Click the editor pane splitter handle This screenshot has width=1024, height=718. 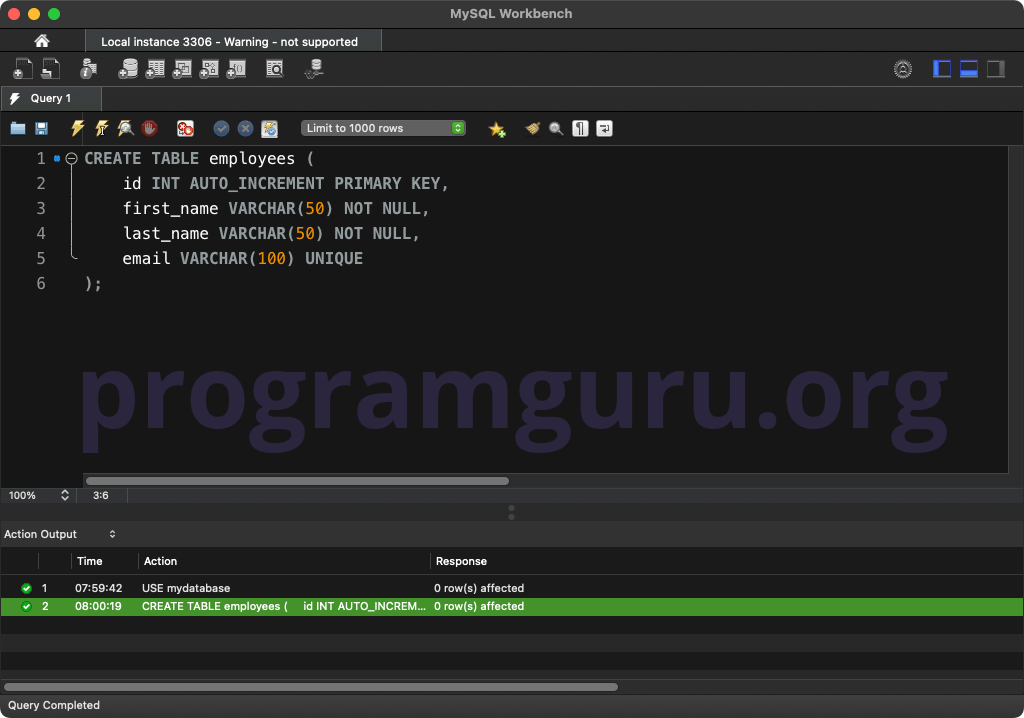tap(511, 512)
